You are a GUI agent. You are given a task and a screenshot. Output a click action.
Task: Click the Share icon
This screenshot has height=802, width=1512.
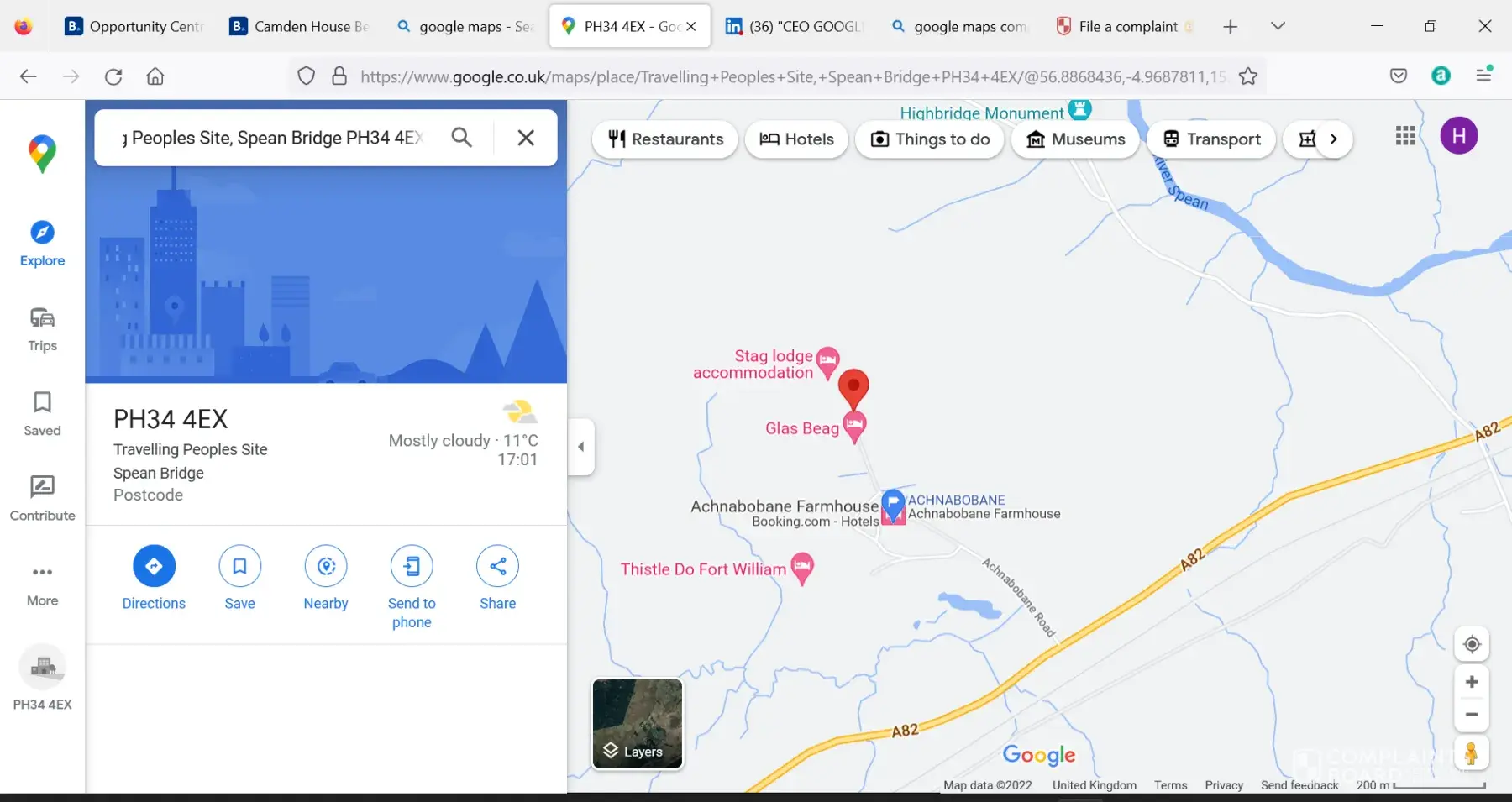click(x=497, y=567)
